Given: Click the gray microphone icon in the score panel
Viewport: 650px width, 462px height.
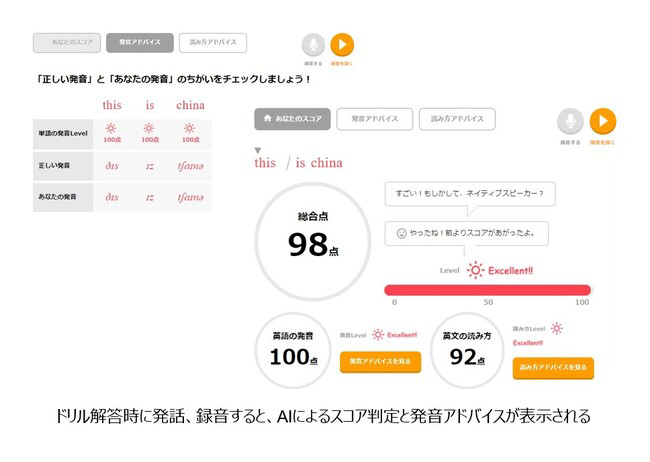Looking at the screenshot, I should pos(570,121).
